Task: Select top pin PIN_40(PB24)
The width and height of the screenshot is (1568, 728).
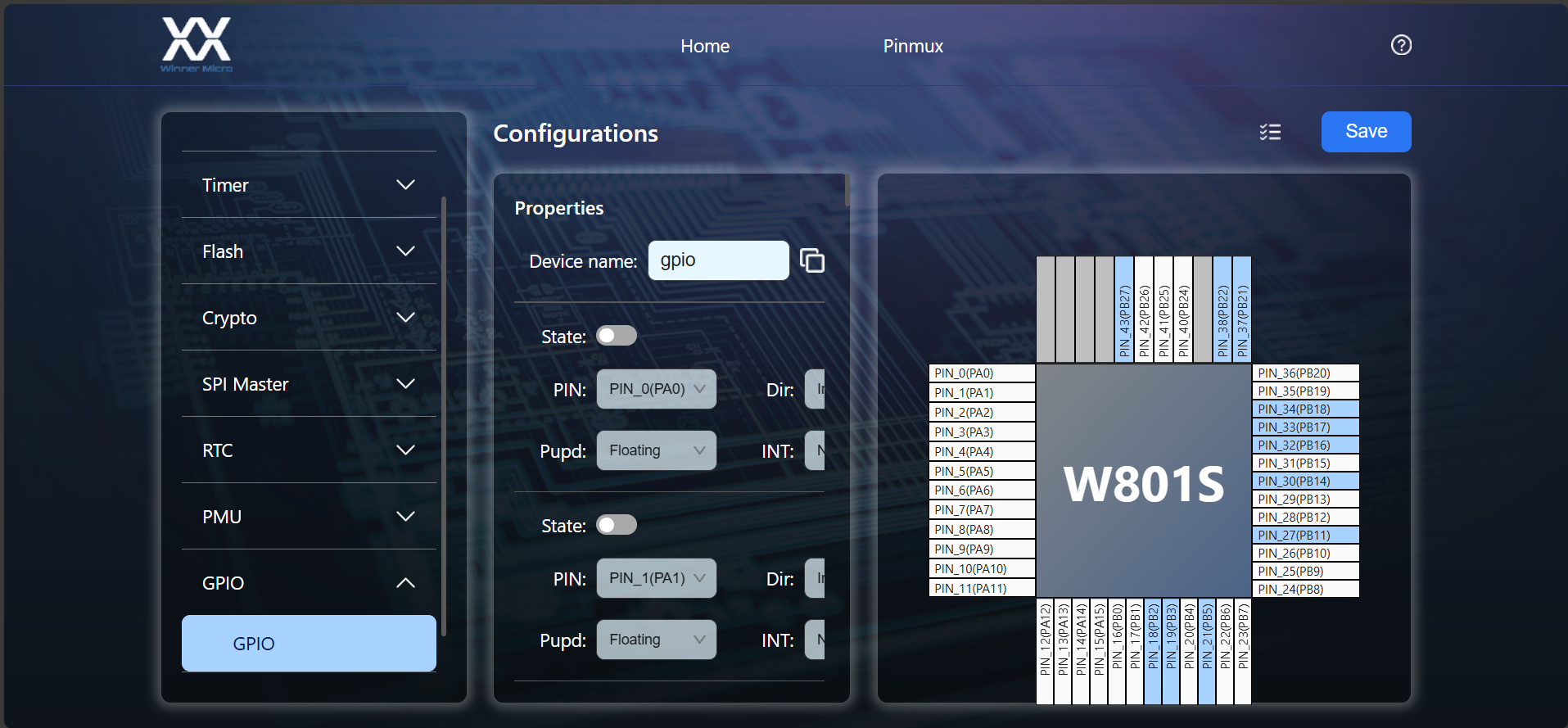Action: pos(1183,310)
